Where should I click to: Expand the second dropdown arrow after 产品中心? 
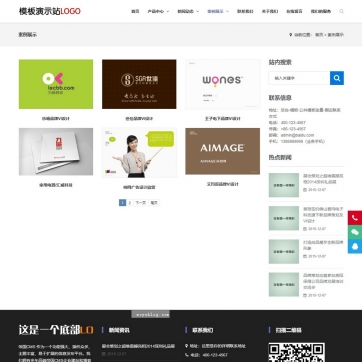click(197, 11)
